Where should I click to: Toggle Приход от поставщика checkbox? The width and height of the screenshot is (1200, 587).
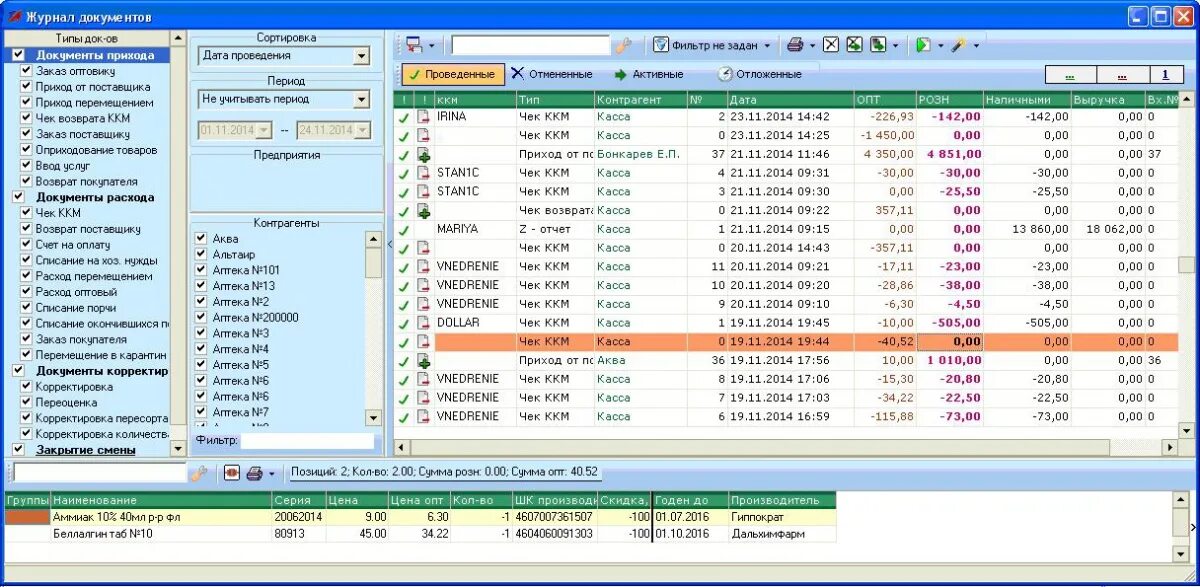(x=27, y=87)
